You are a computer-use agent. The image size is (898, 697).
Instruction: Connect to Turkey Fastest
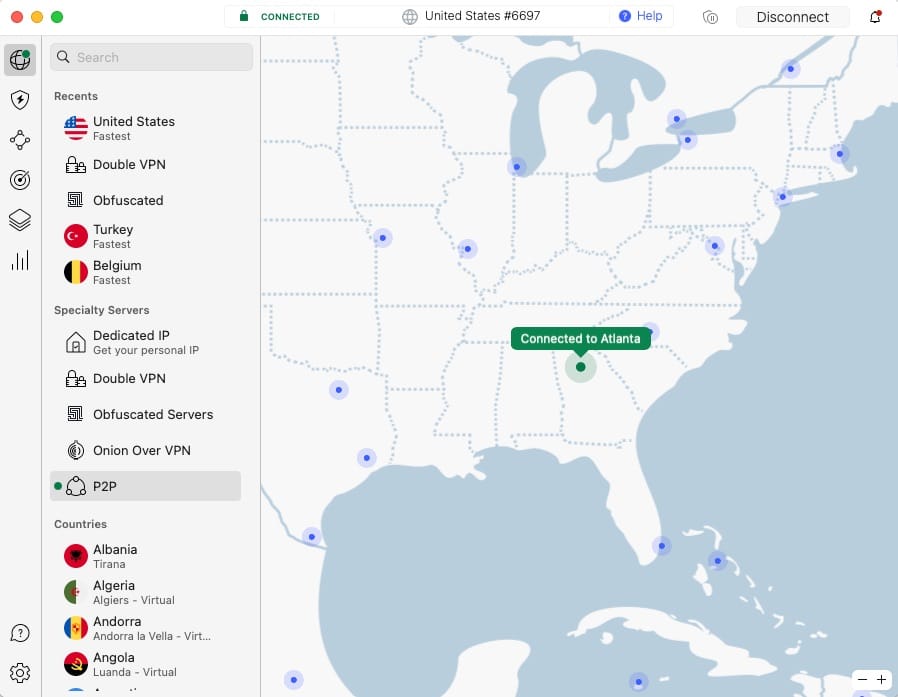[146, 236]
